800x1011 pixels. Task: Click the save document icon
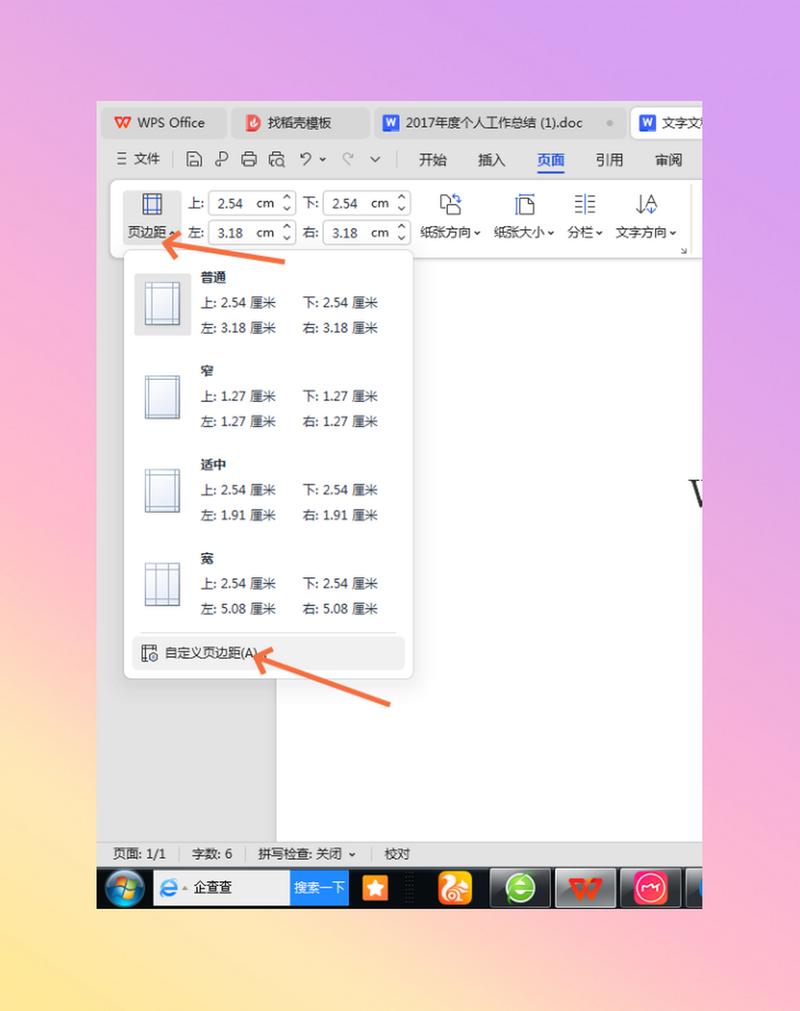(194, 159)
